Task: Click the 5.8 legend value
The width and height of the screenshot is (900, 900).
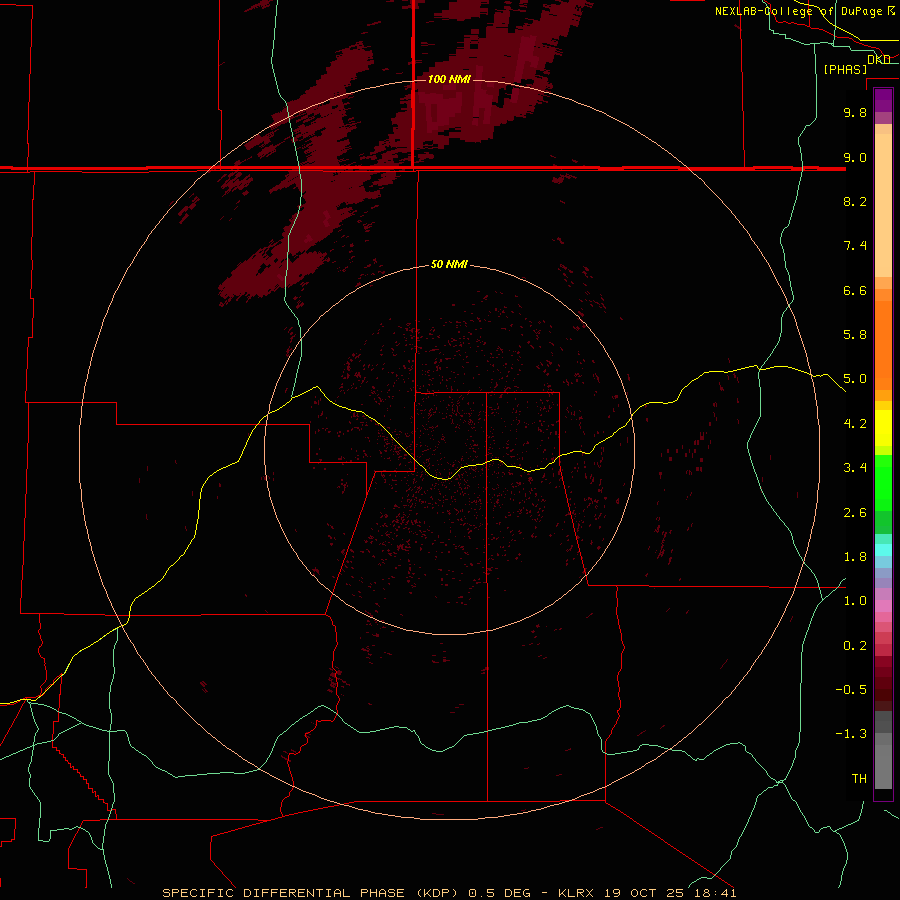Action: point(855,335)
